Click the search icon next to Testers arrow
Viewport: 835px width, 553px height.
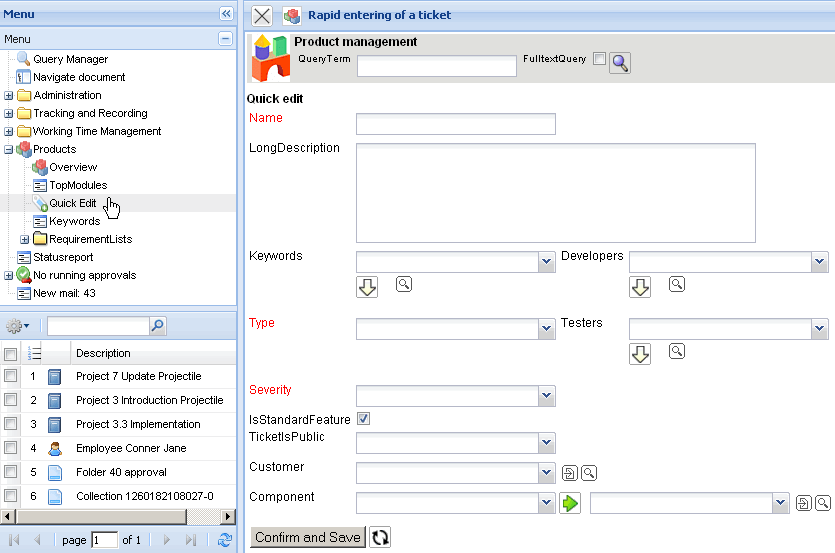[x=677, y=351]
